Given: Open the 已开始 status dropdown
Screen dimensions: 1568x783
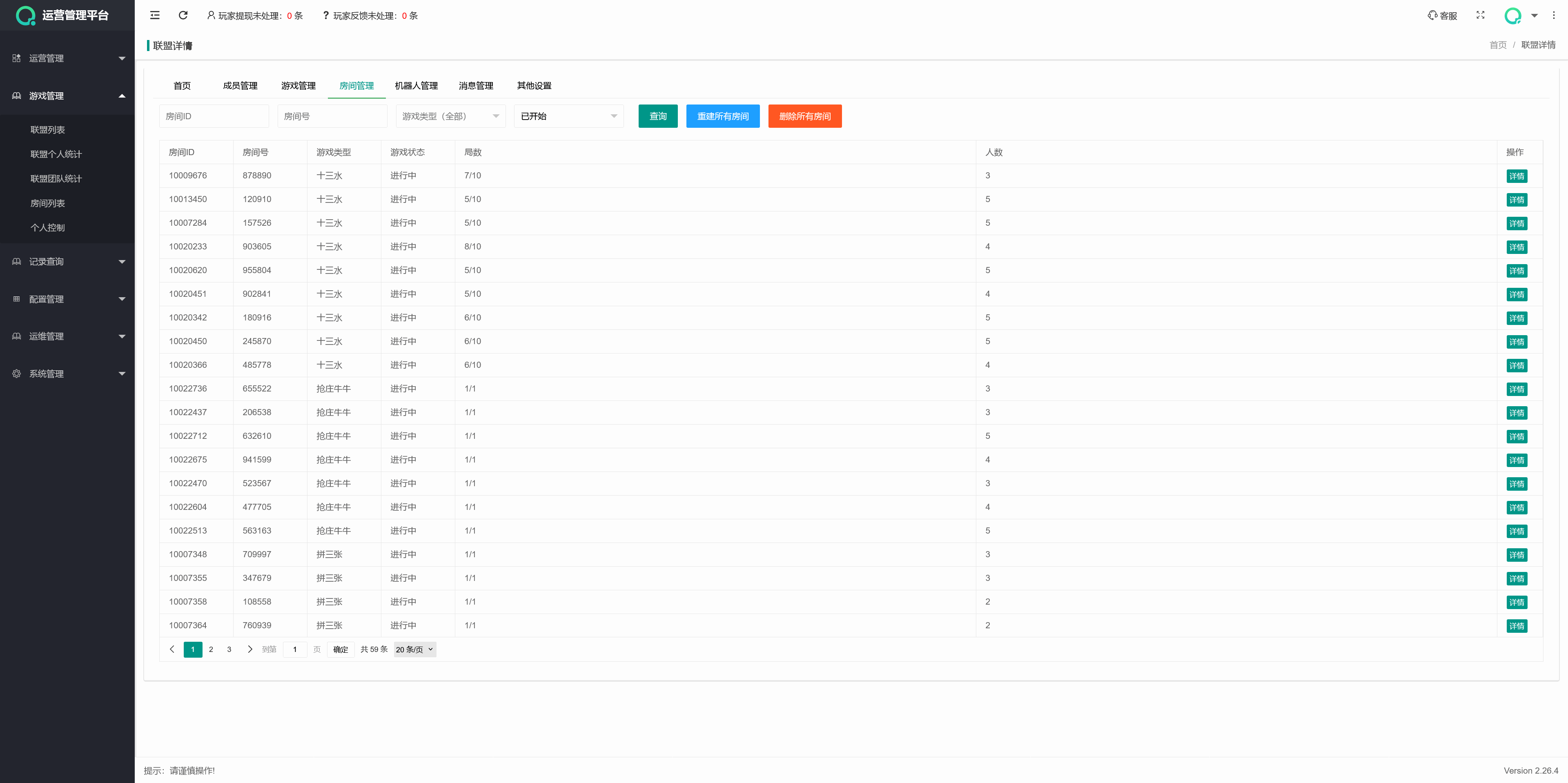Looking at the screenshot, I should coord(568,116).
